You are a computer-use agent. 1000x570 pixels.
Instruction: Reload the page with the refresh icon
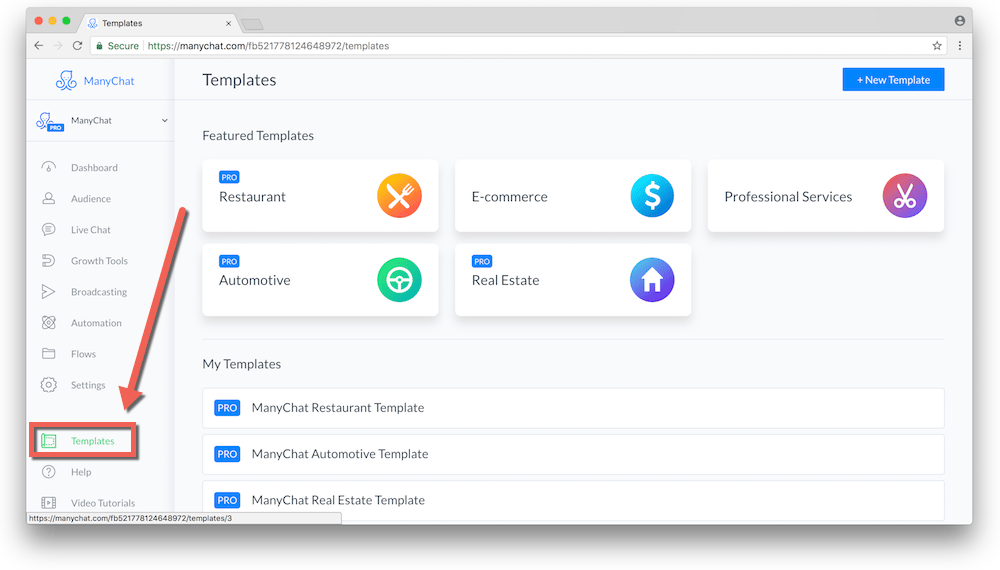77,46
